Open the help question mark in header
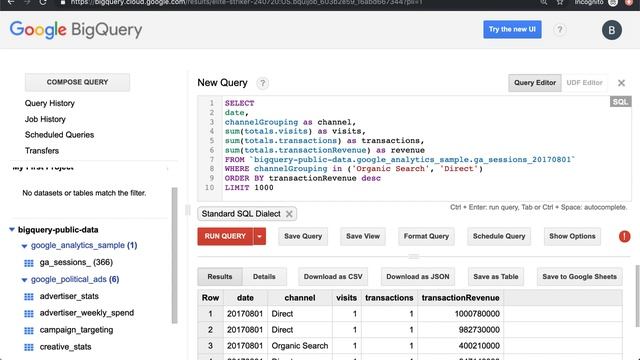Image resolution: width=640 pixels, height=360 pixels. click(x=560, y=30)
